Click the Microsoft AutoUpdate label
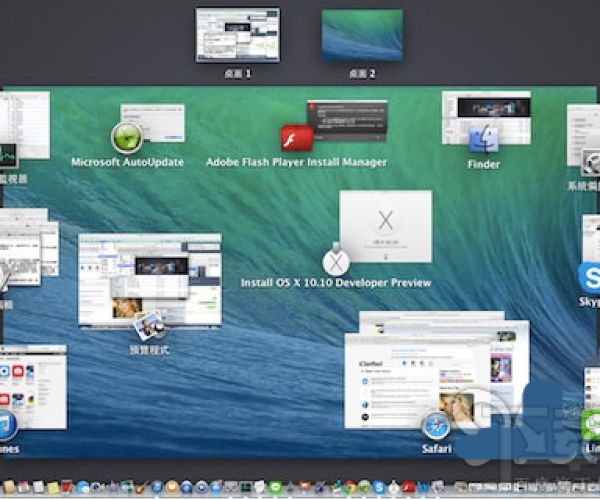Viewport: 600px width, 500px height. click(127, 162)
